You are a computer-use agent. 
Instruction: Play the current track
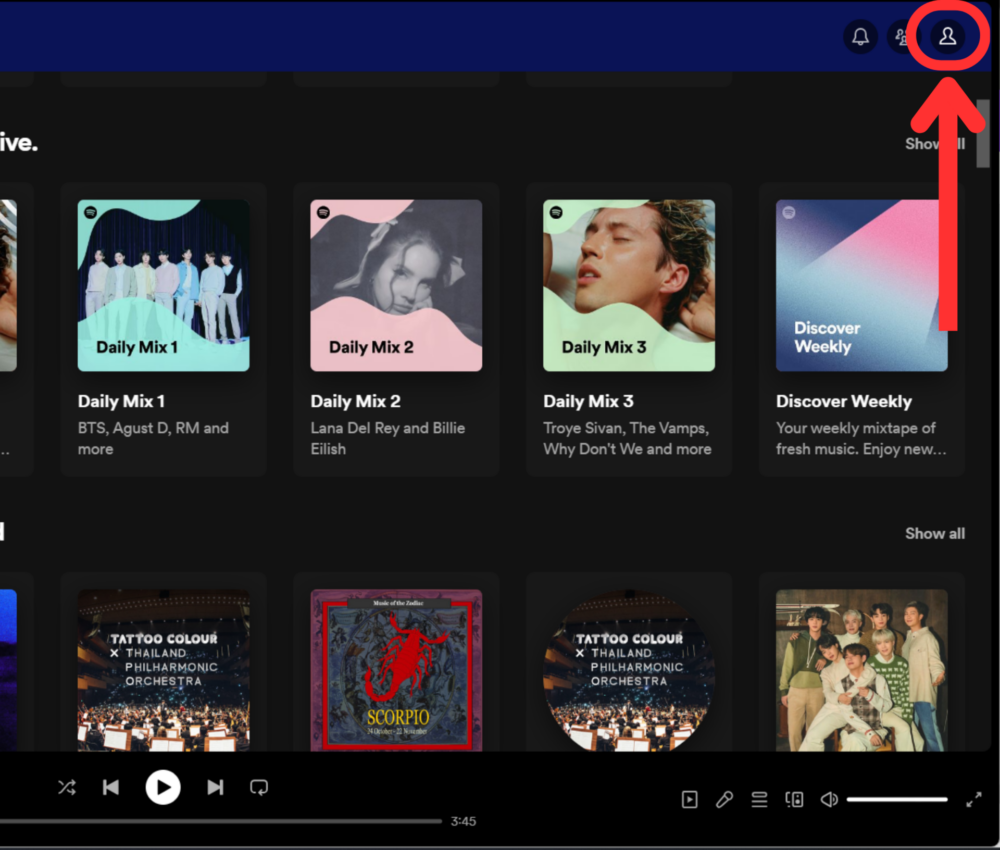coord(163,787)
